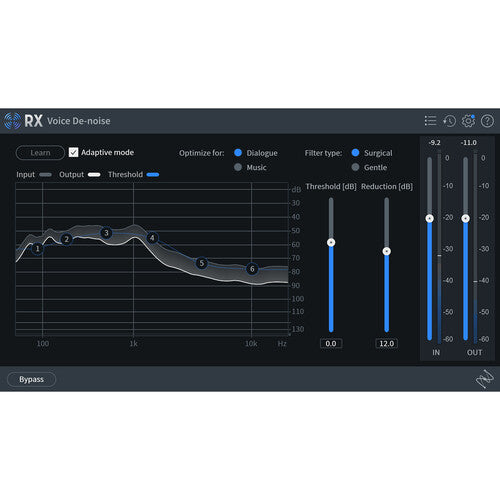This screenshot has width=500, height=500.
Task: Open the undo history clock icon
Action: (x=449, y=121)
